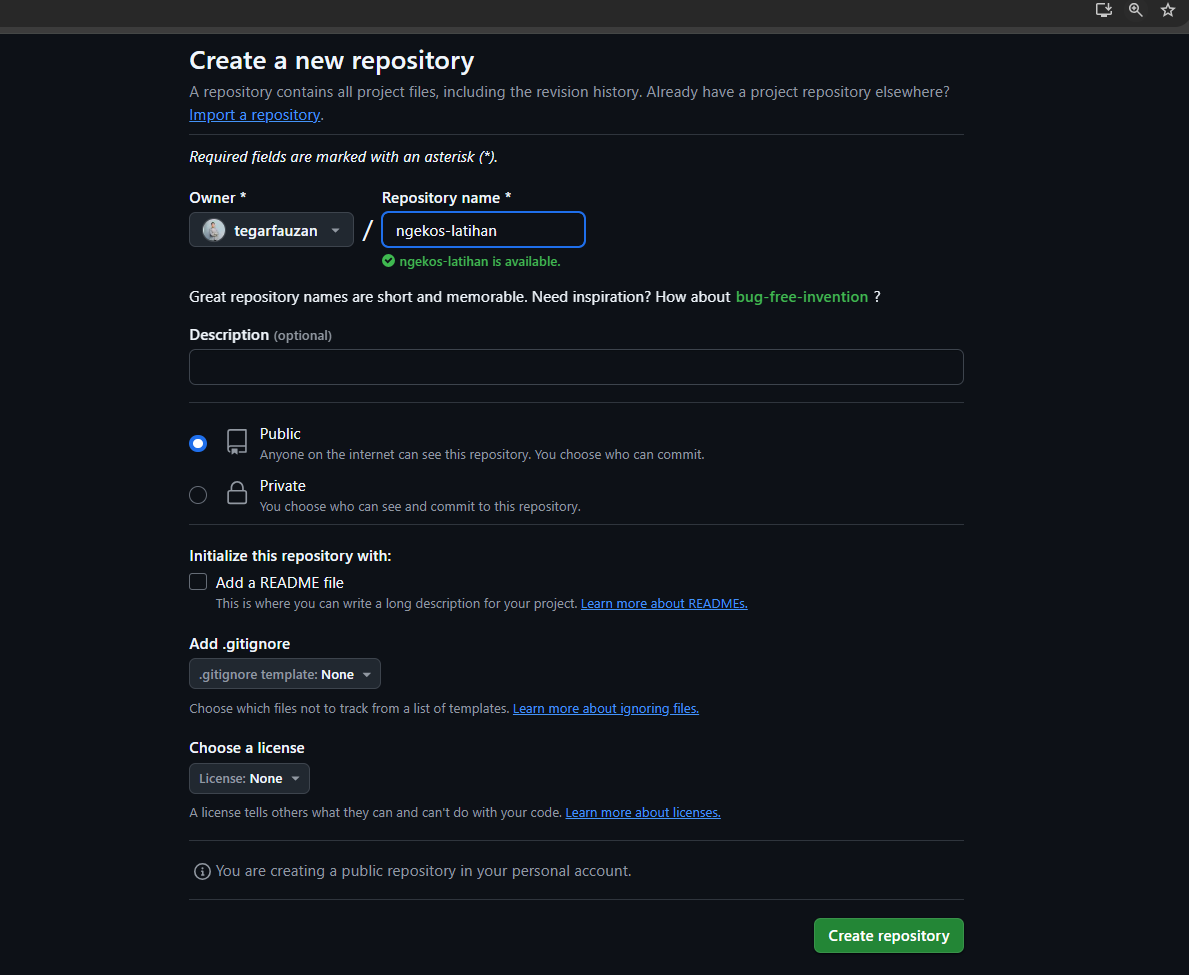Click the Create a new repository heading

click(331, 60)
